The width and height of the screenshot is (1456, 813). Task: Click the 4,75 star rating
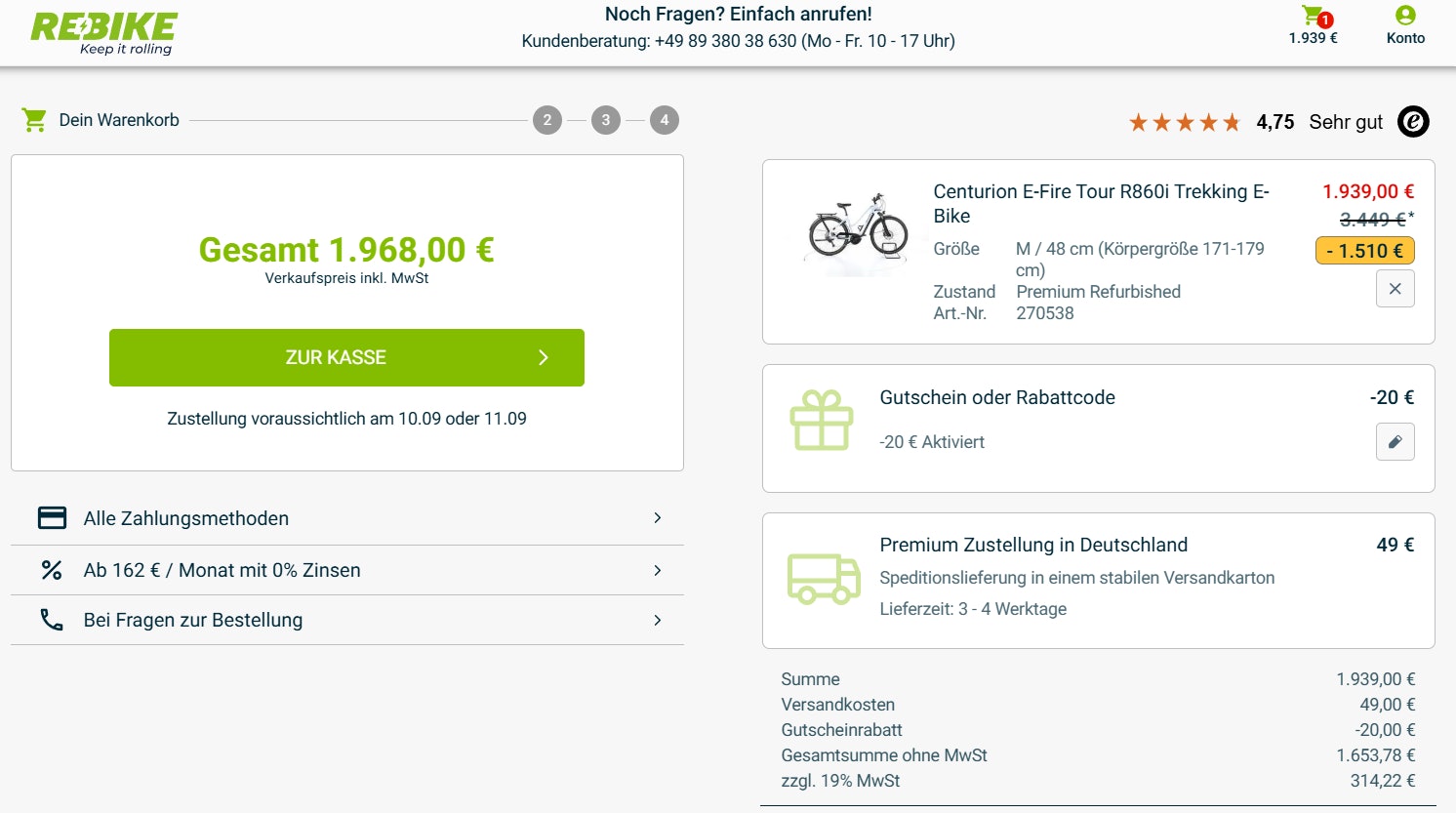pos(1274,121)
